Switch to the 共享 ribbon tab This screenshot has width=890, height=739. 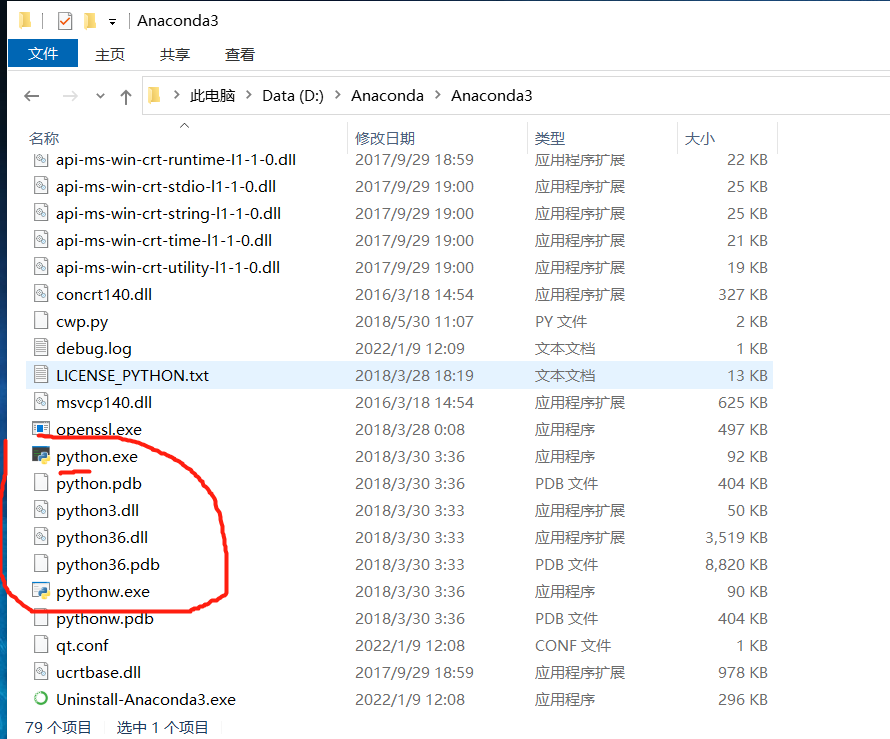(x=175, y=54)
